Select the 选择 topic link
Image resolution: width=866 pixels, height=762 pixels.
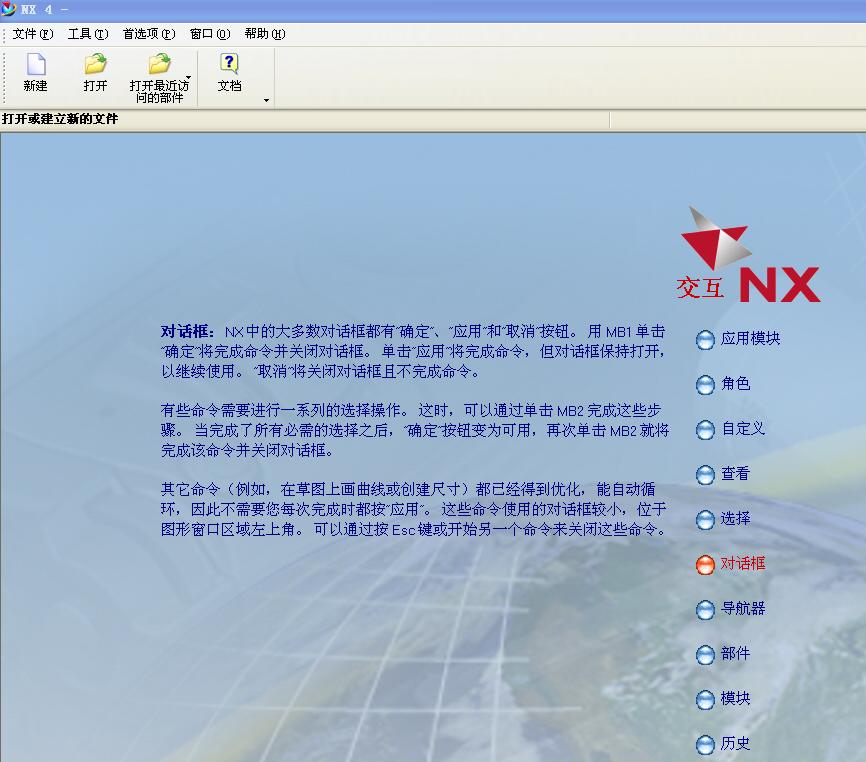tap(736, 518)
